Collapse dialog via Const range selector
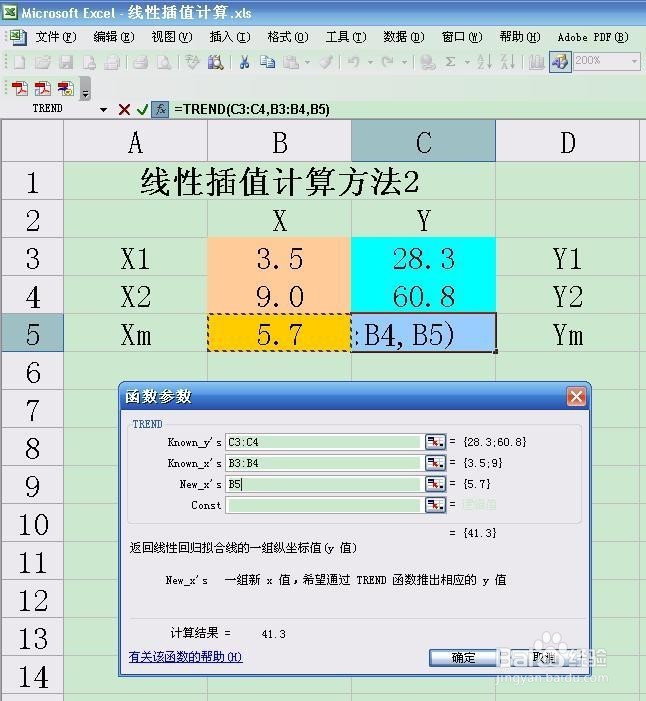The image size is (646, 701). pos(435,505)
